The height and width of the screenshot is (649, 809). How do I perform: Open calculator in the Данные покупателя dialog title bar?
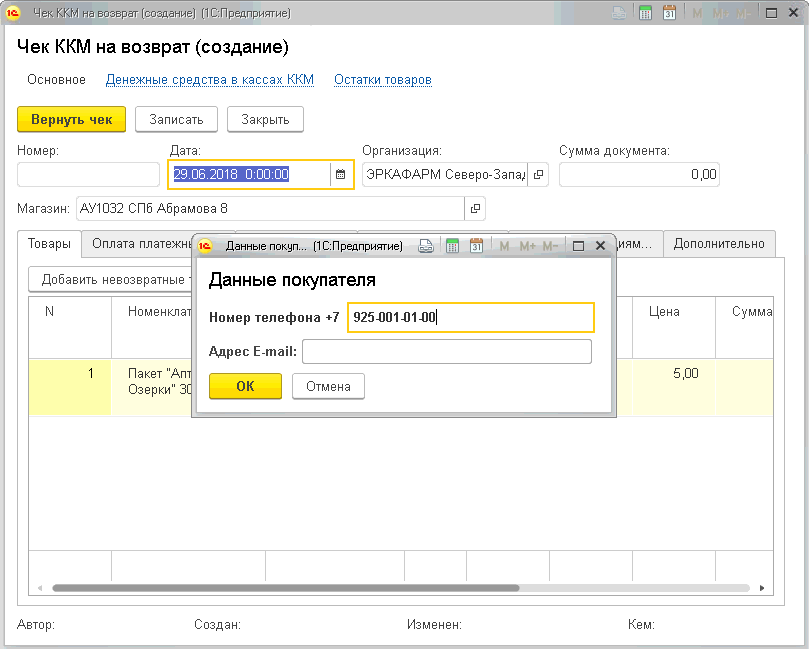[452, 245]
